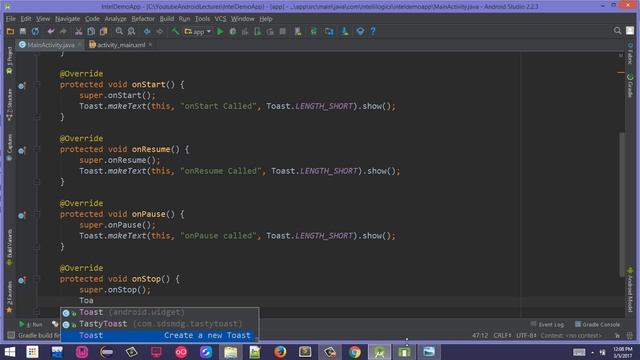Open Firefox from the Windows taskbar
This screenshot has height=360, width=640.
click(280, 352)
